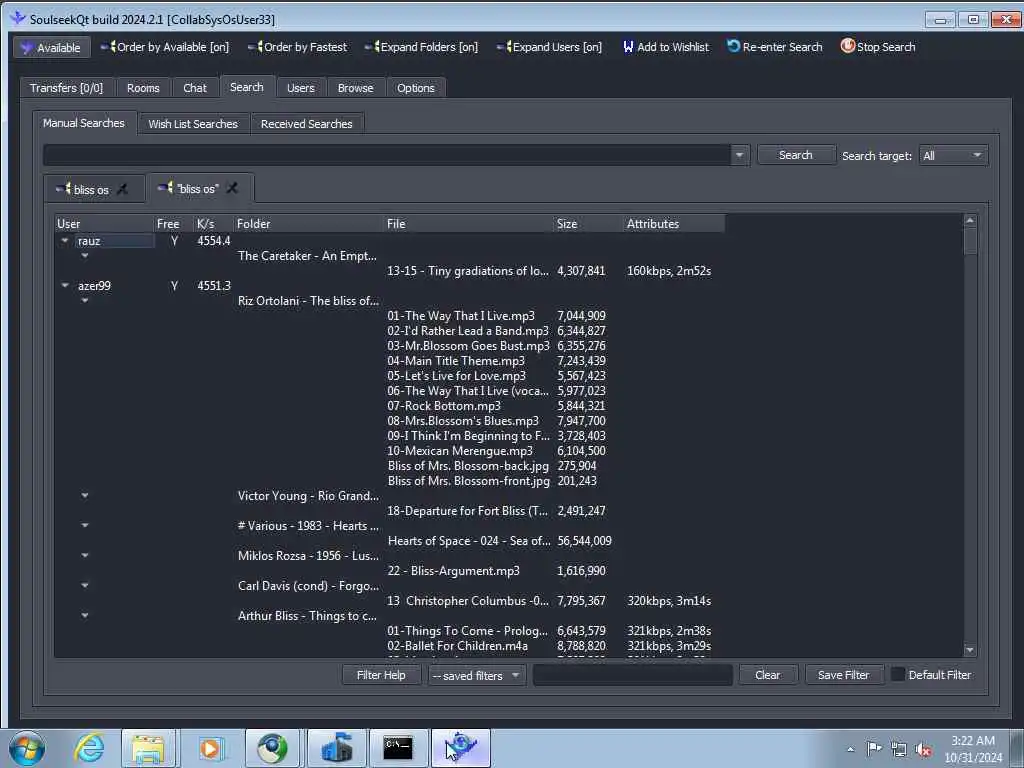Open the Options tab

(x=415, y=88)
